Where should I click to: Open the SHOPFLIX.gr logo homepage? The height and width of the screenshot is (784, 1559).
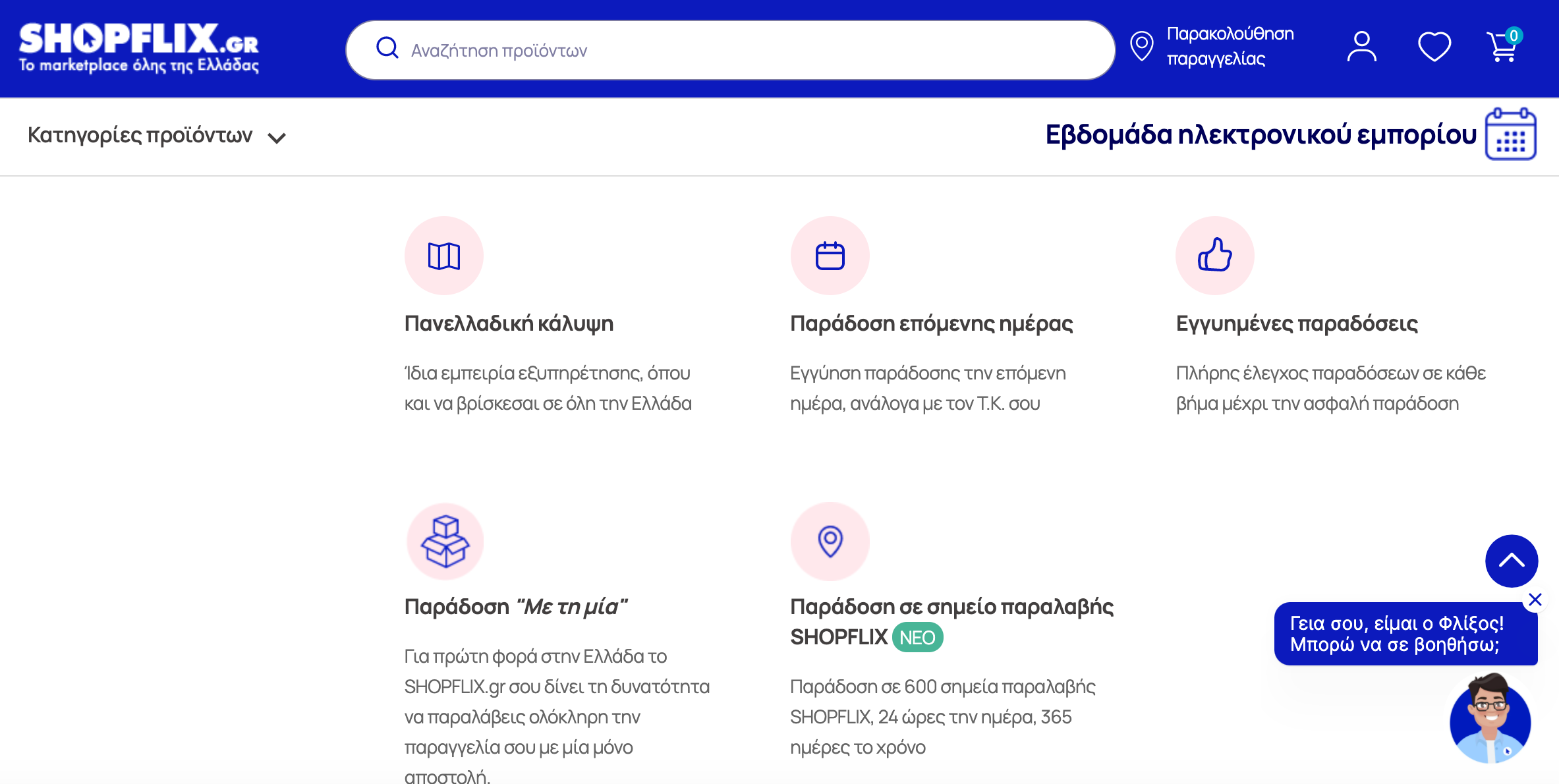point(139,48)
